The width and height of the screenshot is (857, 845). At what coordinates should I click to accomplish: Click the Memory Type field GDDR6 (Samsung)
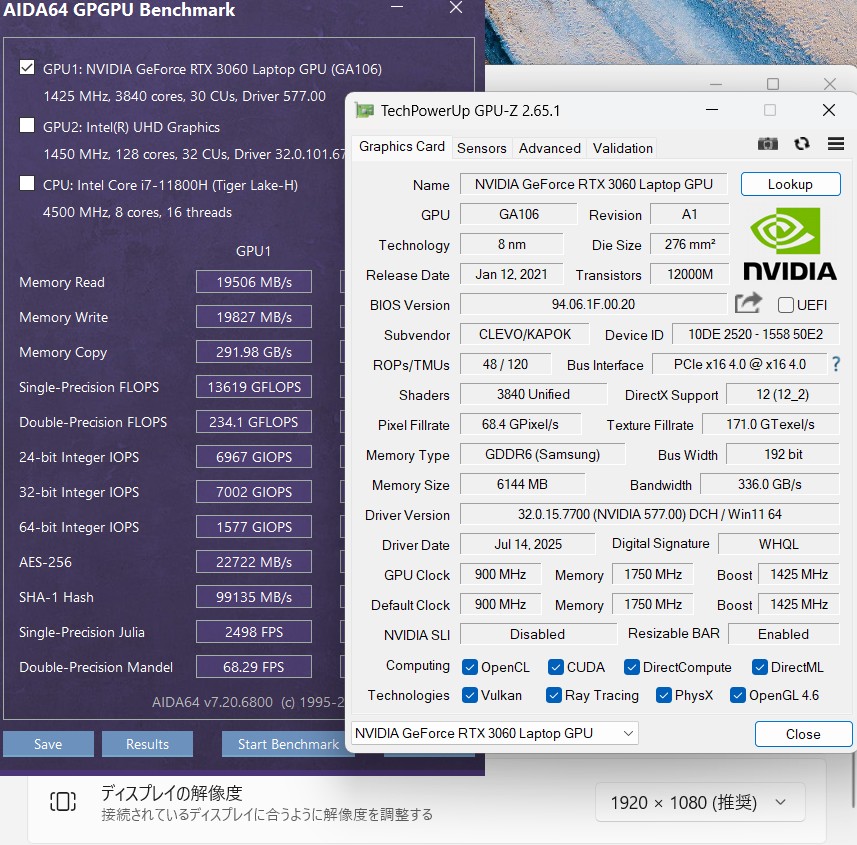[x=542, y=454]
